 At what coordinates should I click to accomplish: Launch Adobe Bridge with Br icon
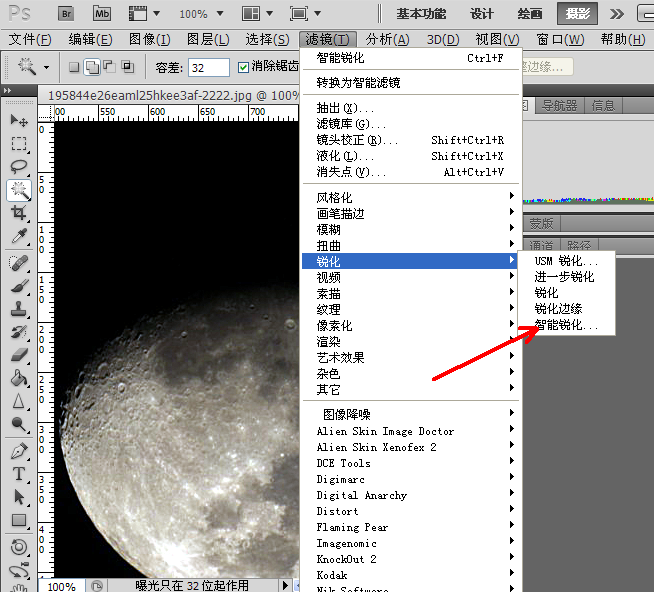tap(66, 14)
